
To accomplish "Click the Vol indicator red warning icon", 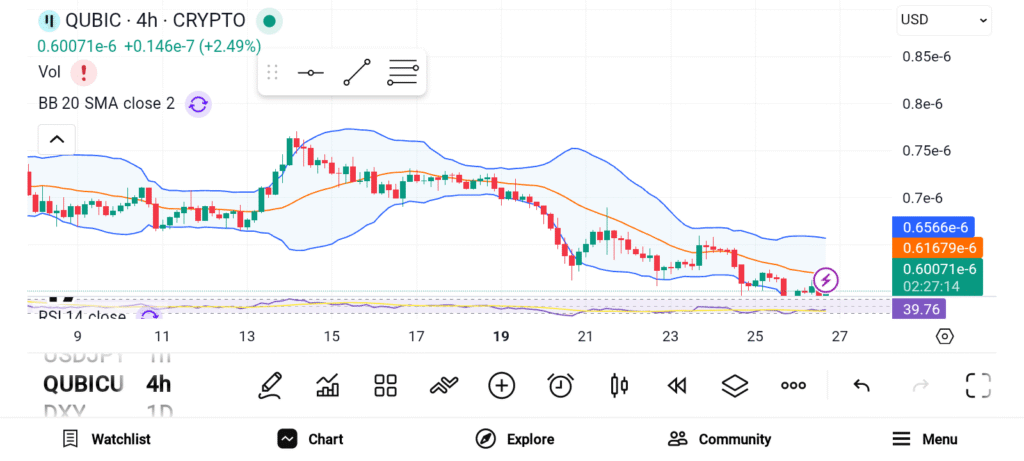I will [84, 72].
